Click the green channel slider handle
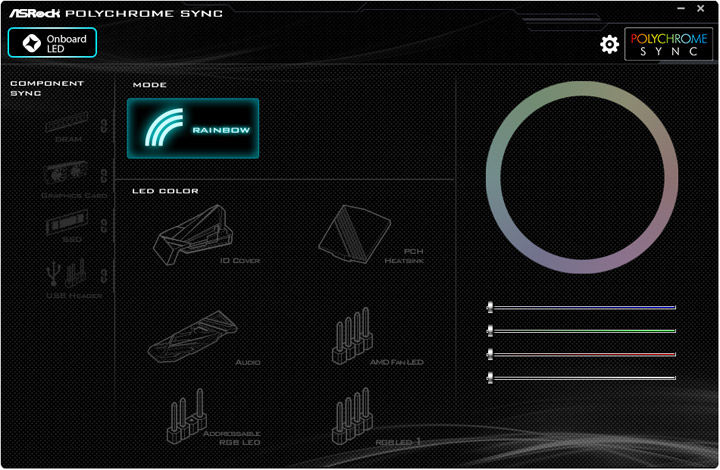Screen dimensions: 720x470 pyautogui.click(x=490, y=330)
